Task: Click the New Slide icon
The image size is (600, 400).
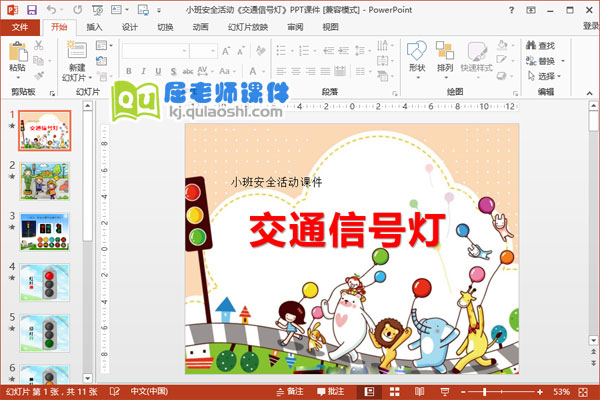Action: tap(77, 50)
